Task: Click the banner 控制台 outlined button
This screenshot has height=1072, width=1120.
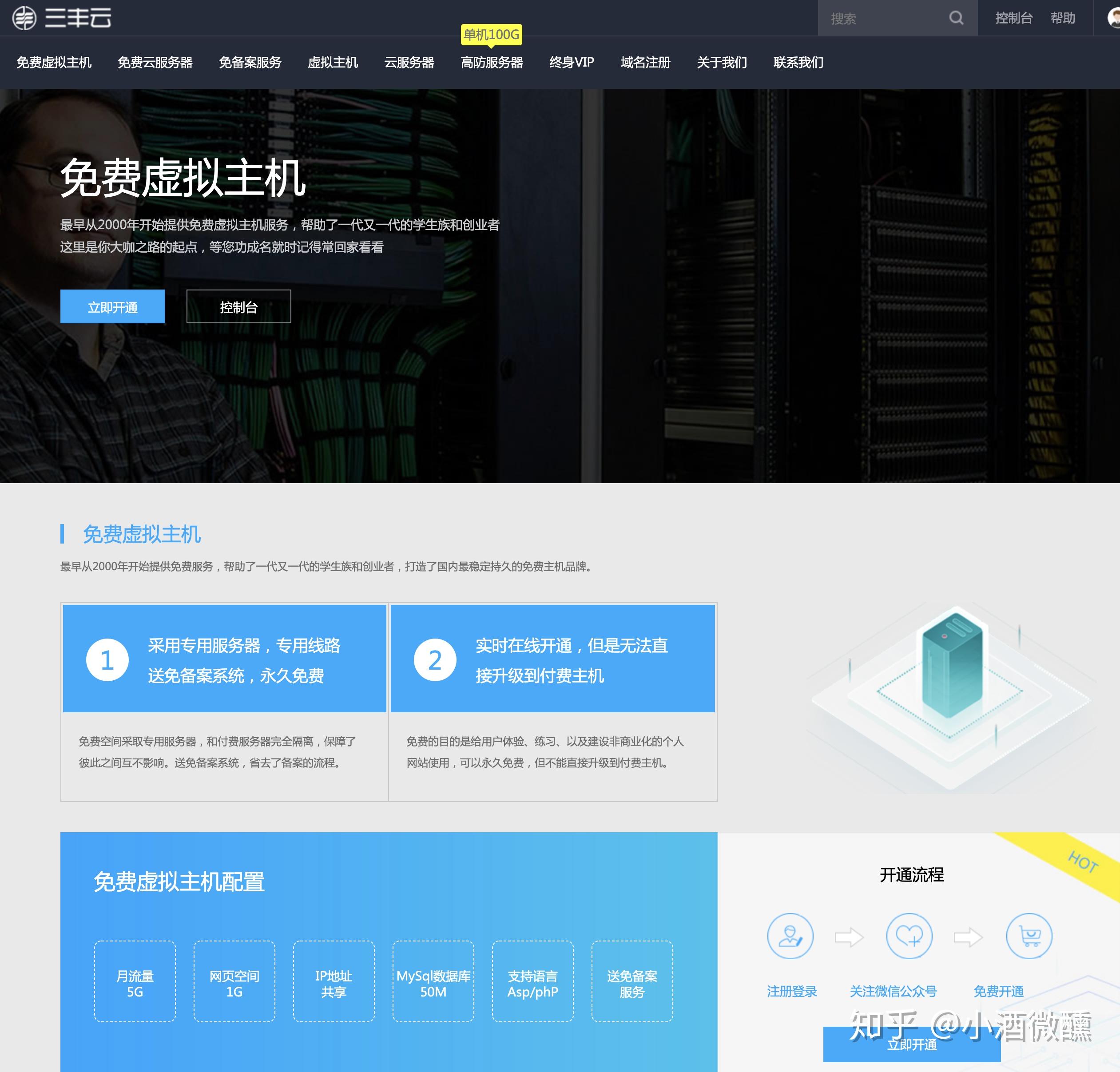Action: point(239,307)
